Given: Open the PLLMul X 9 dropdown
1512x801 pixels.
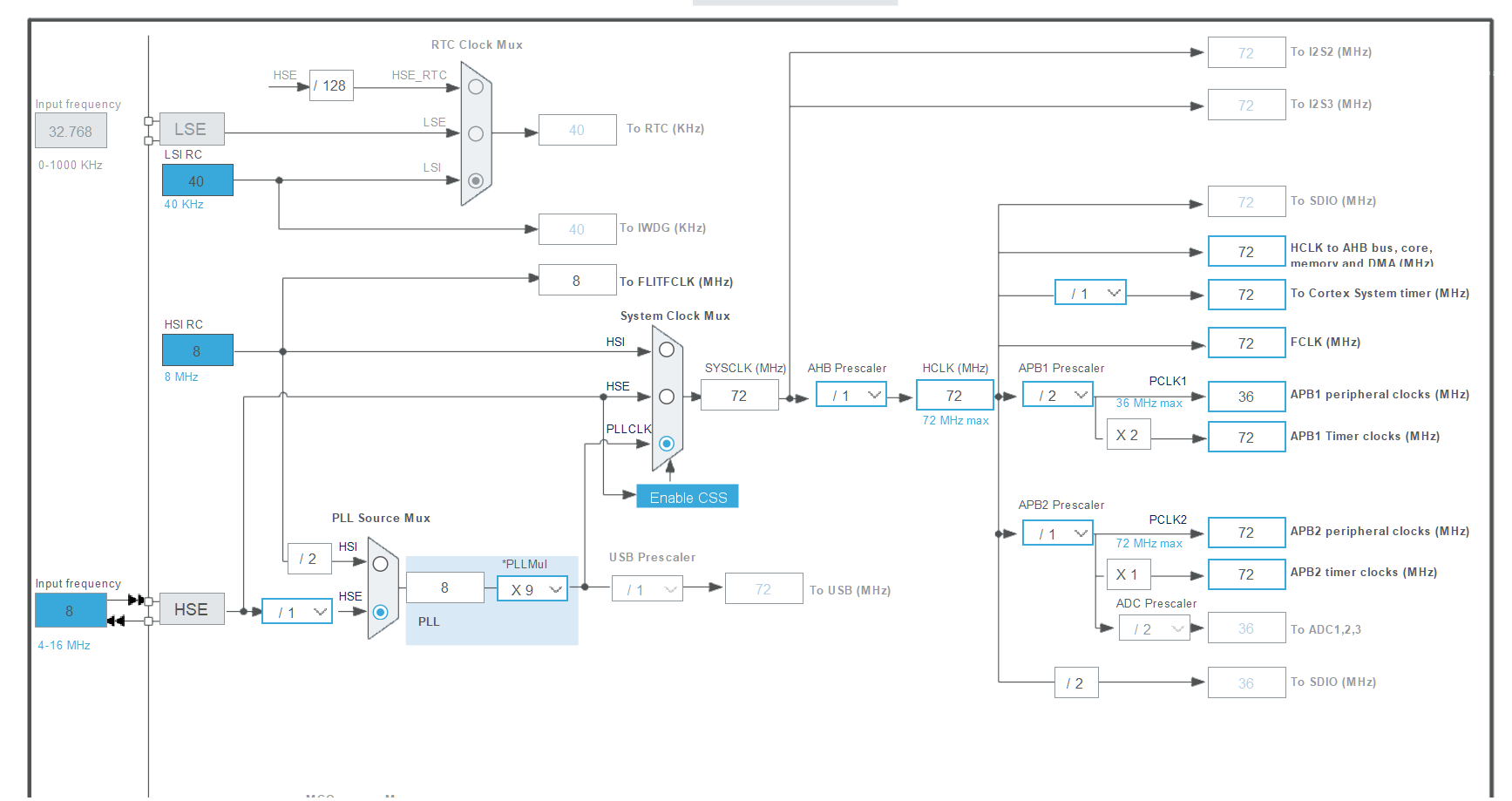Looking at the screenshot, I should coord(532,589).
